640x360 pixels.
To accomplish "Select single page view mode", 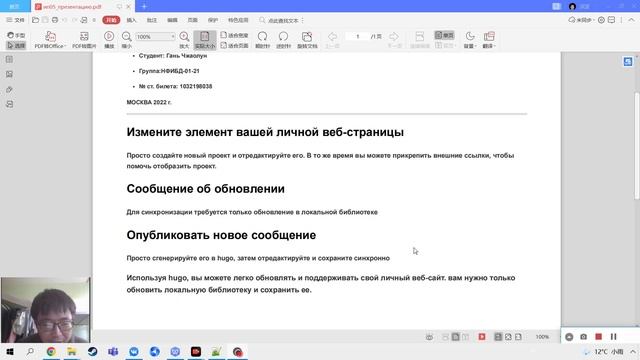I will click(444, 36).
